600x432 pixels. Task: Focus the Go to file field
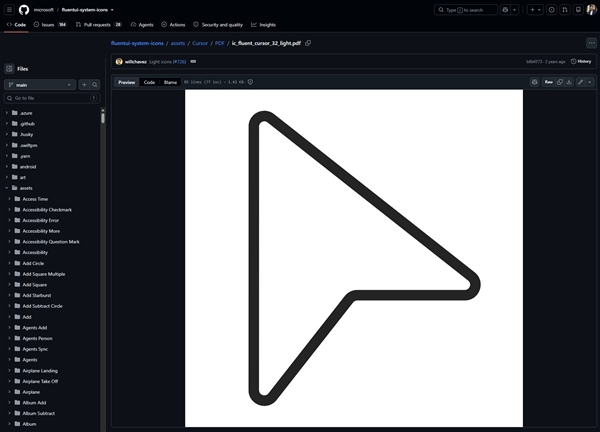(52, 98)
